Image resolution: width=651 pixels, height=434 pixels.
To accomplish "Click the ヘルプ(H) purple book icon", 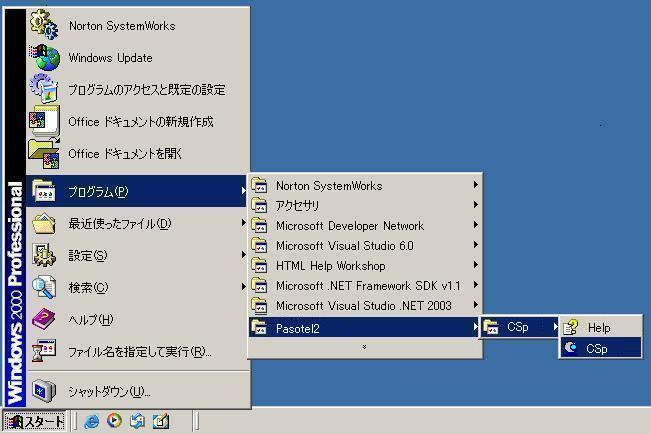I will pyautogui.click(x=44, y=319).
